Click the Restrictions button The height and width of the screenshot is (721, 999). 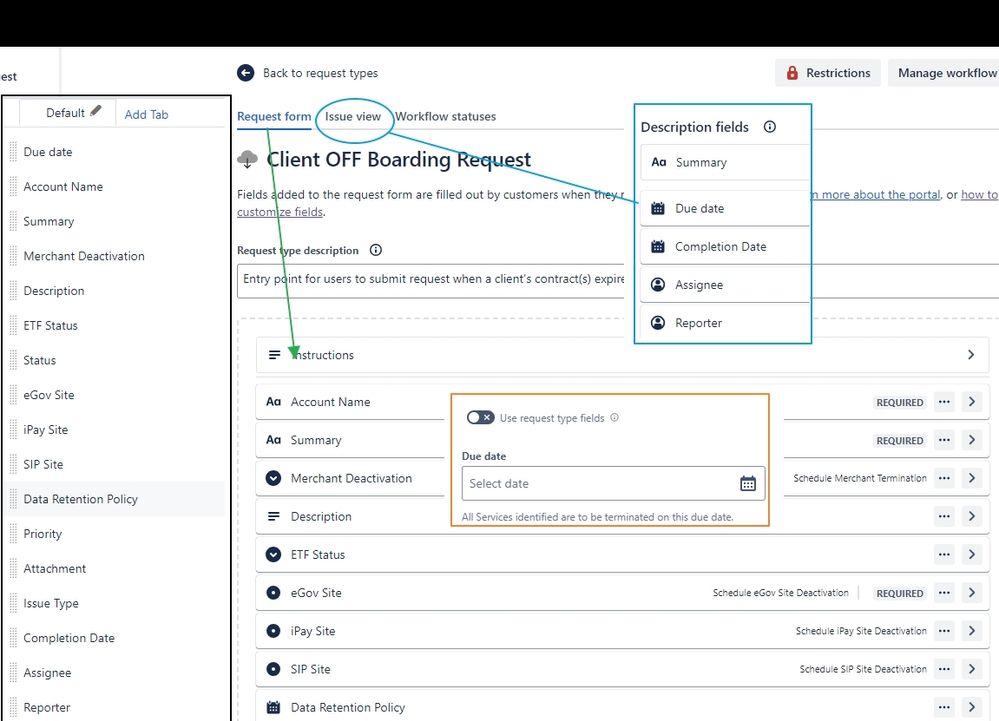click(828, 73)
